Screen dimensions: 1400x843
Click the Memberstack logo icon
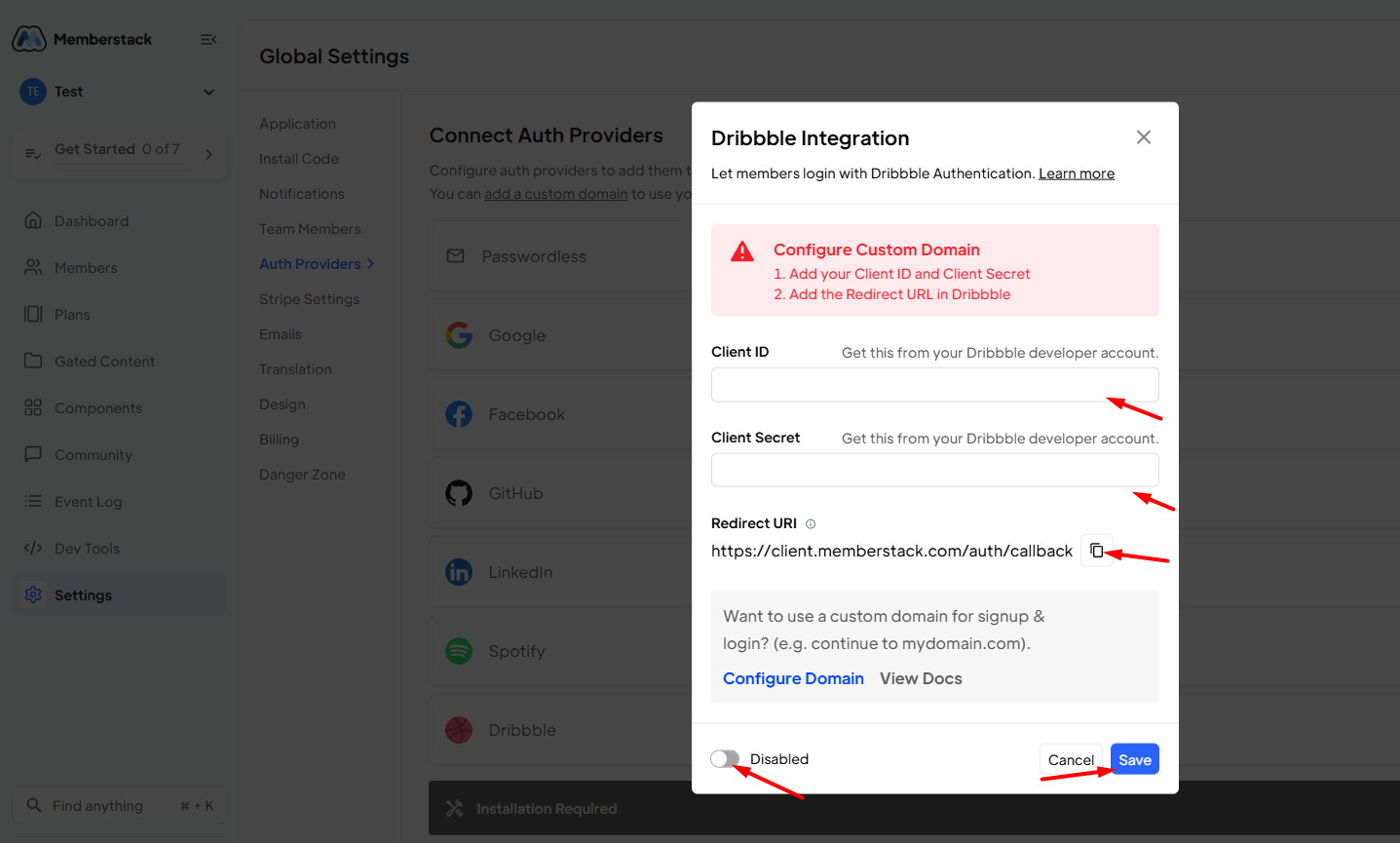[29, 39]
